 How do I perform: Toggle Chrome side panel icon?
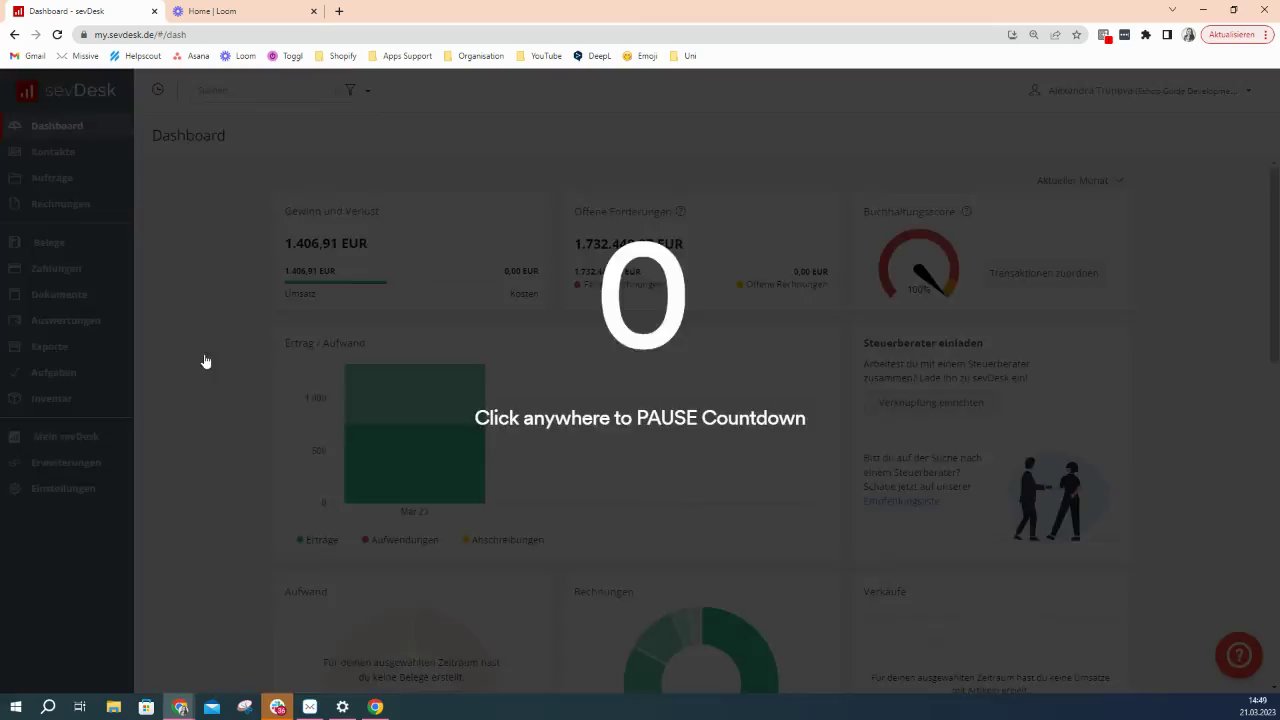tap(1167, 35)
